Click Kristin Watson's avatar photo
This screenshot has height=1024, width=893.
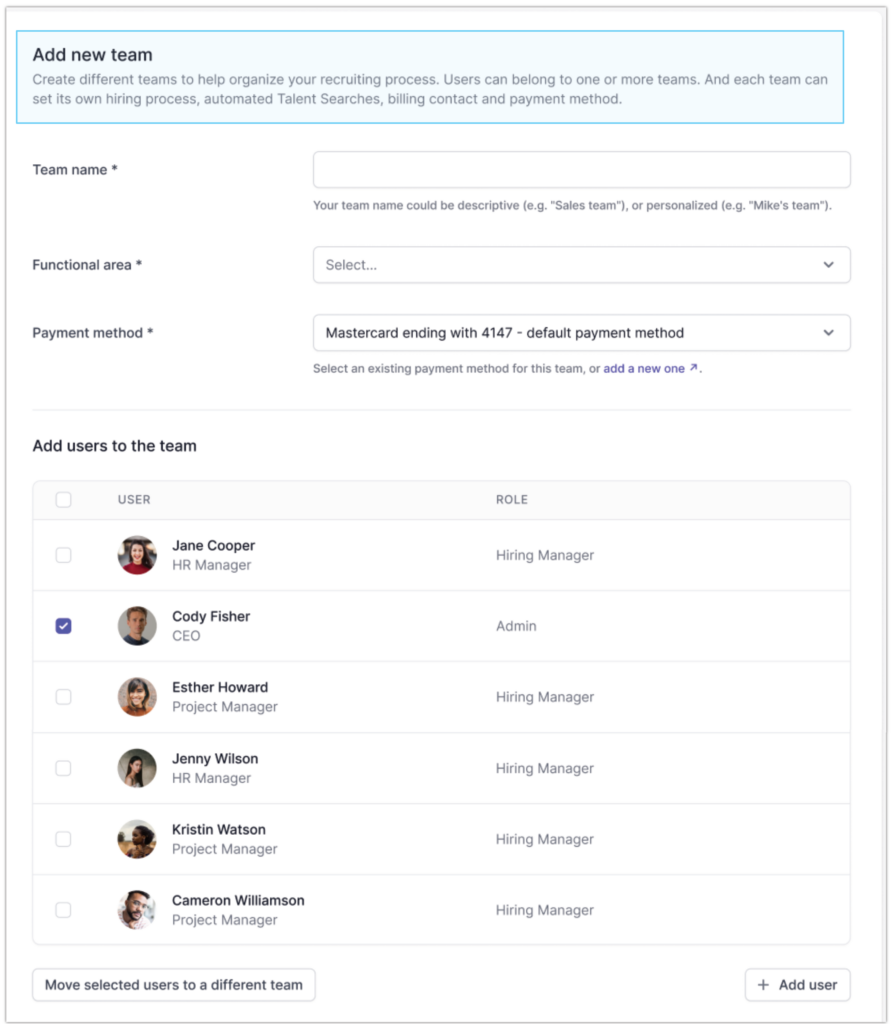coord(137,839)
